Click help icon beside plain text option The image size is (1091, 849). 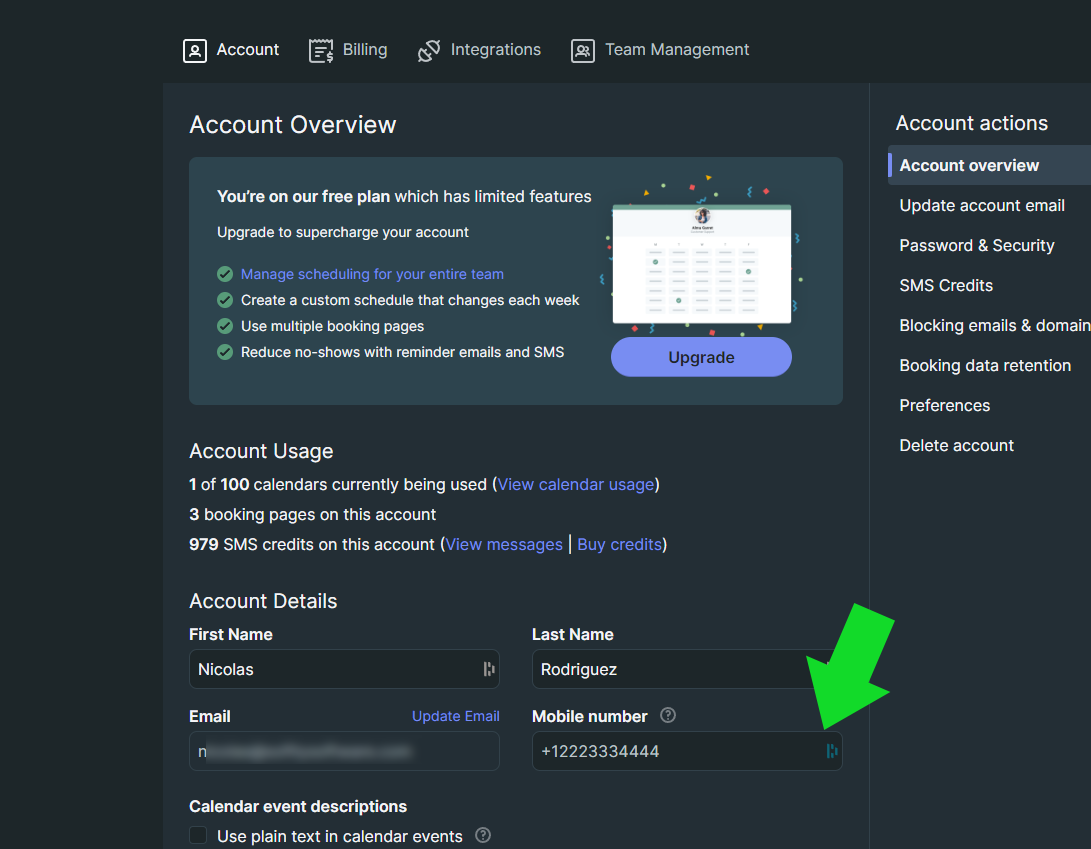[483, 835]
